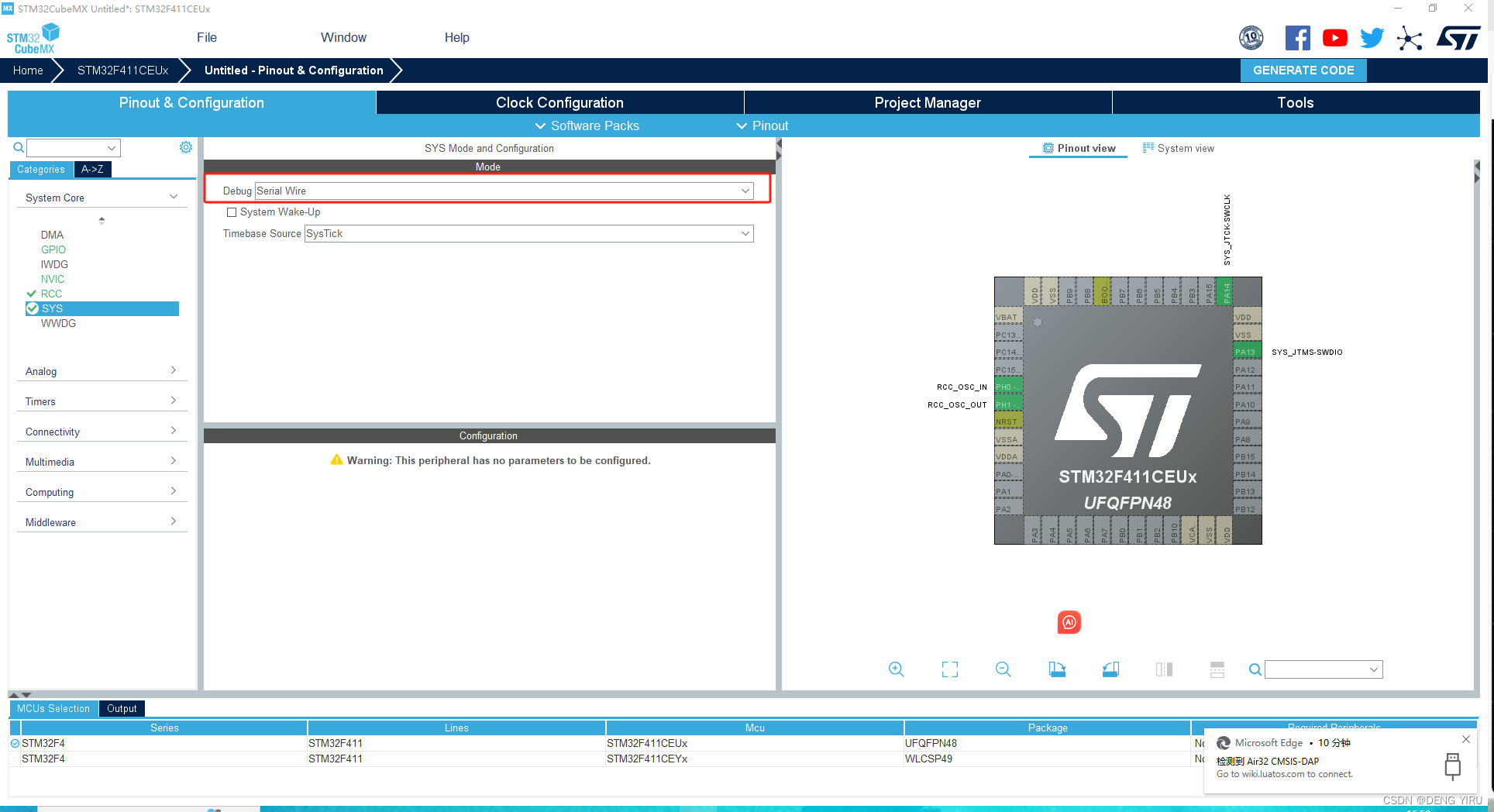This screenshot has height=812, width=1494.
Task: Rotate the chip view counter-clockwise
Action: [1110, 669]
